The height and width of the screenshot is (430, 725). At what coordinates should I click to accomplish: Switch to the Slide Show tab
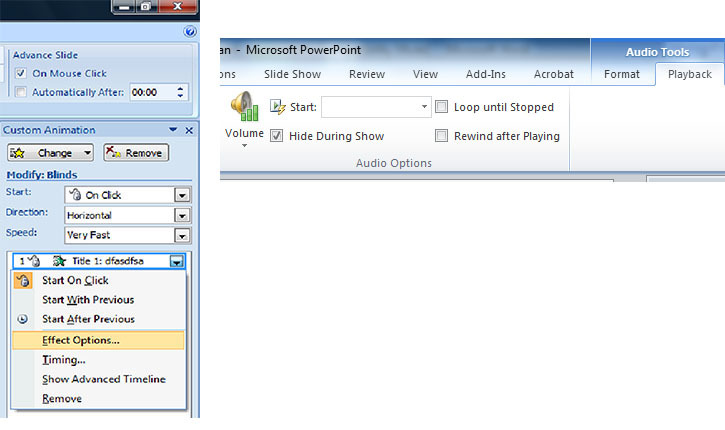pyautogui.click(x=292, y=74)
